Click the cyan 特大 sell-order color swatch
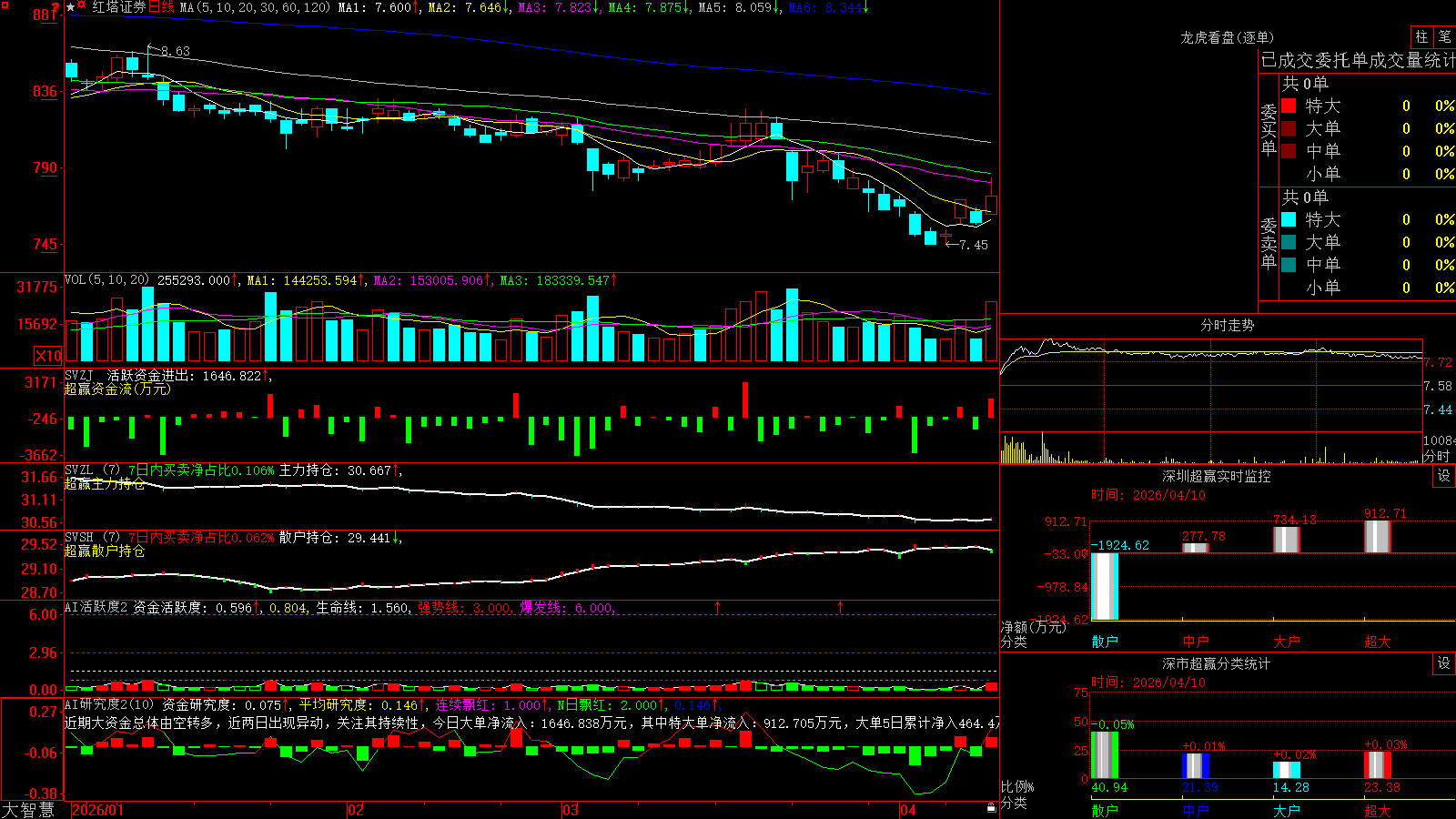The image size is (1456, 819). click(x=1289, y=219)
